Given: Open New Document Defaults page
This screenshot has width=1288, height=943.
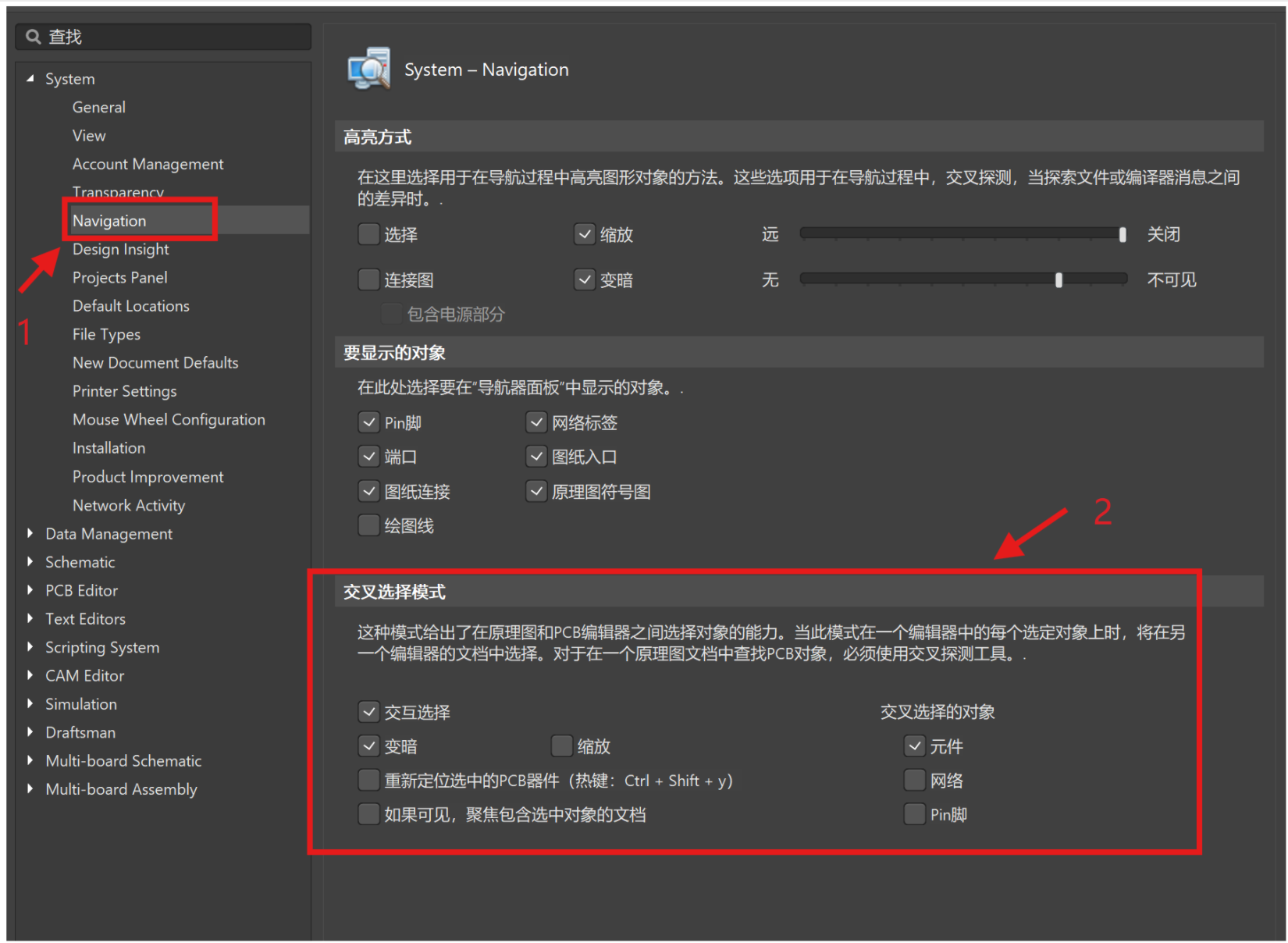Looking at the screenshot, I should click(155, 362).
